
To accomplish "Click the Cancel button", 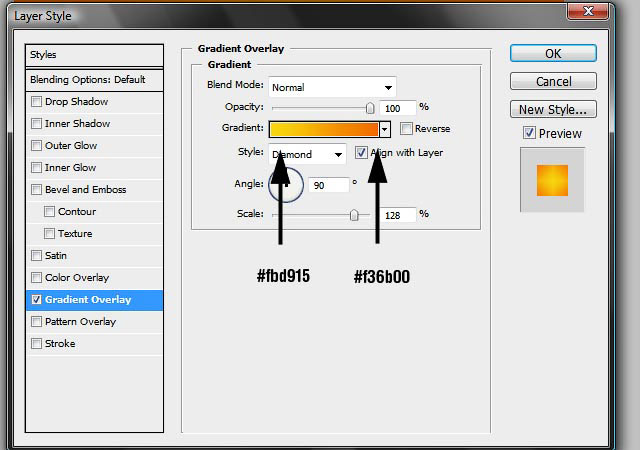I will [x=553, y=81].
